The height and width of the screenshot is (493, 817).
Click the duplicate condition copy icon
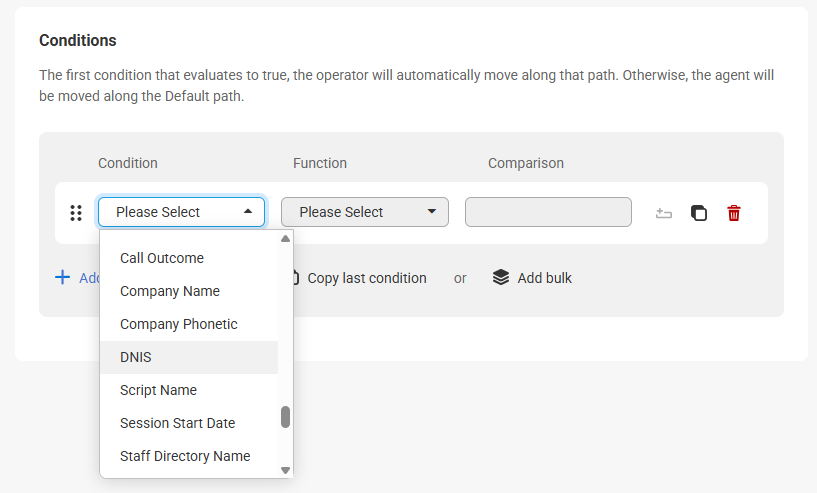coord(699,213)
